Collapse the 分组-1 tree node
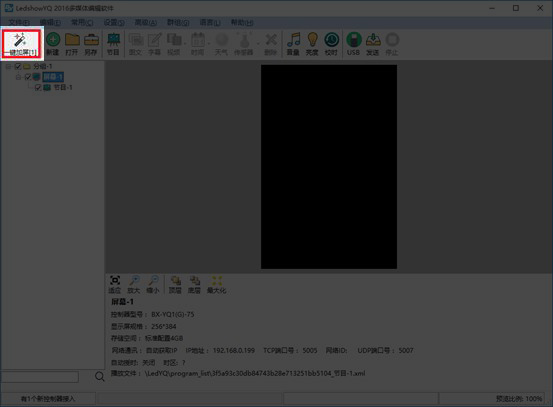The width and height of the screenshot is (553, 407). tap(8, 66)
